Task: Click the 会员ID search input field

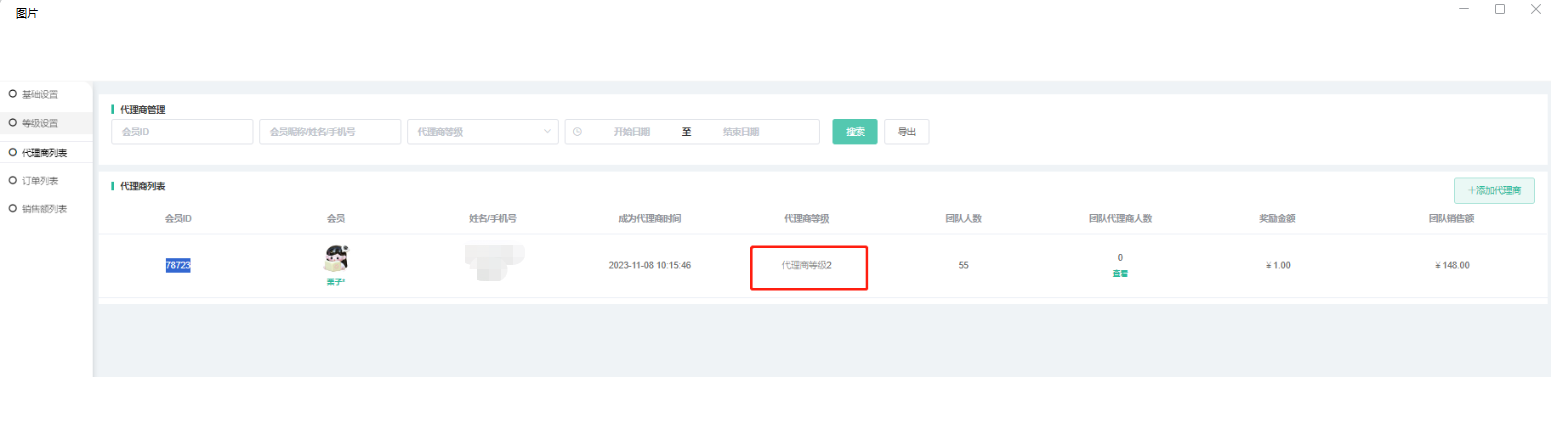Action: [x=181, y=132]
